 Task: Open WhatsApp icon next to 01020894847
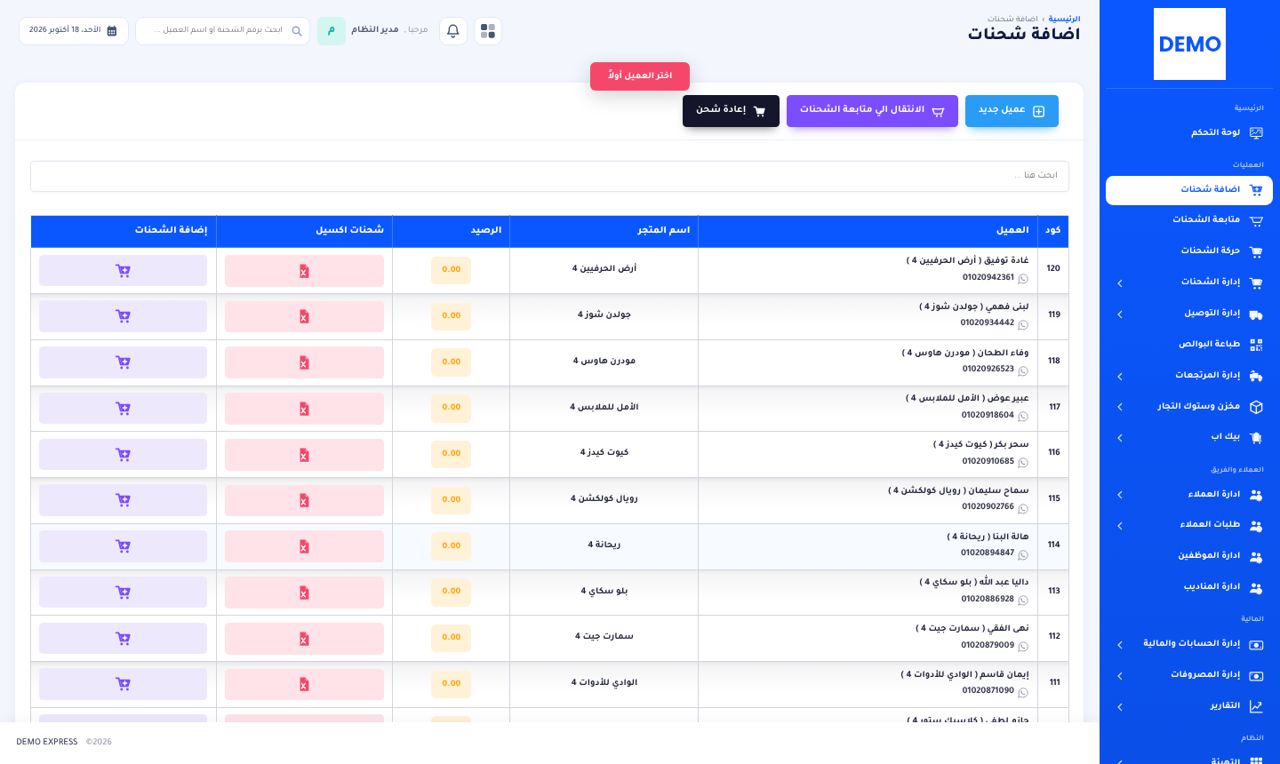point(1023,554)
